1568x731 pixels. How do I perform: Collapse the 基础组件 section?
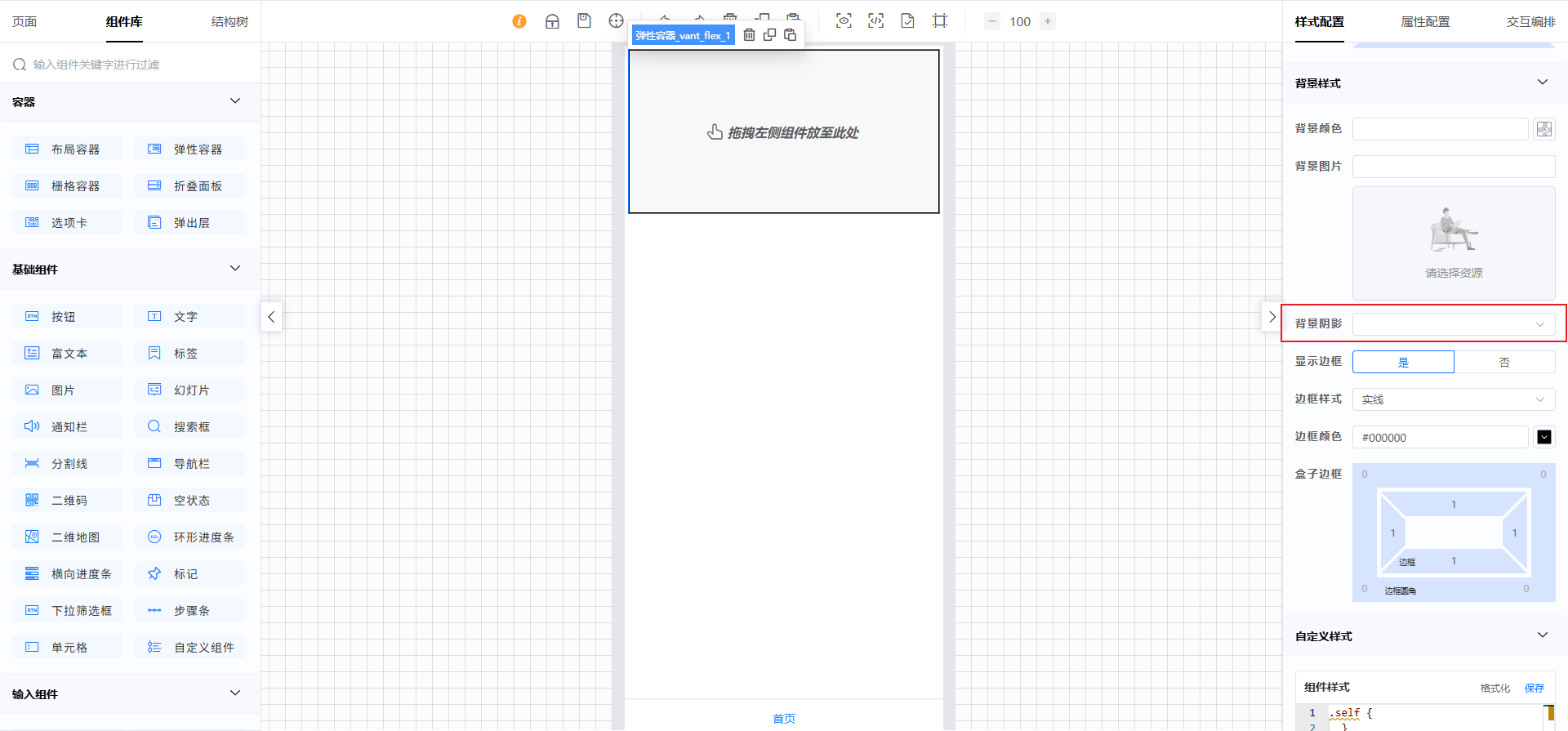(x=235, y=269)
